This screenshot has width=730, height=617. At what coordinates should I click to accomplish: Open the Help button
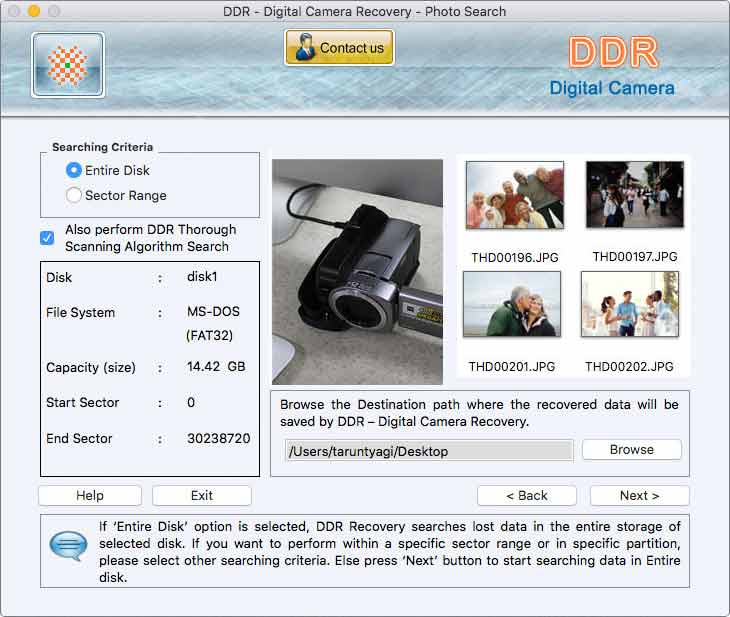[x=90, y=495]
